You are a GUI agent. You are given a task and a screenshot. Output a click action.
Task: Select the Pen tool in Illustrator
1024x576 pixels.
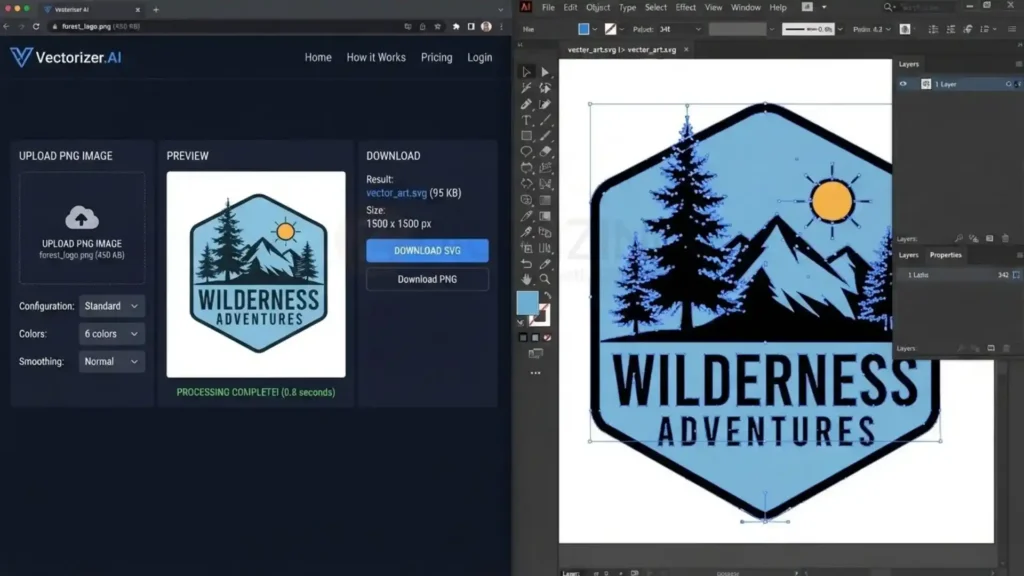(x=526, y=104)
